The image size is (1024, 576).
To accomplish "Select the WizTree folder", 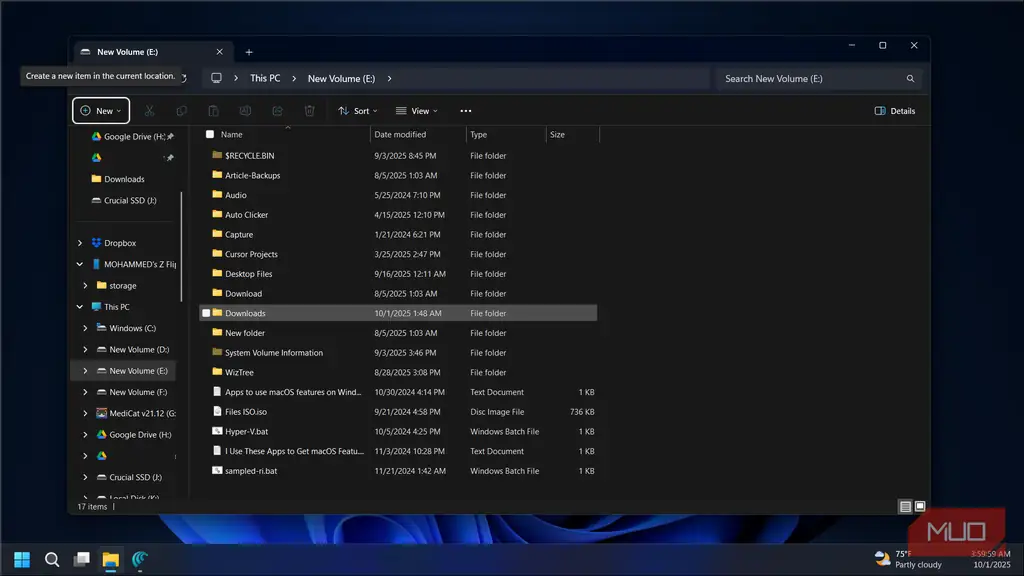I will 398,372.
